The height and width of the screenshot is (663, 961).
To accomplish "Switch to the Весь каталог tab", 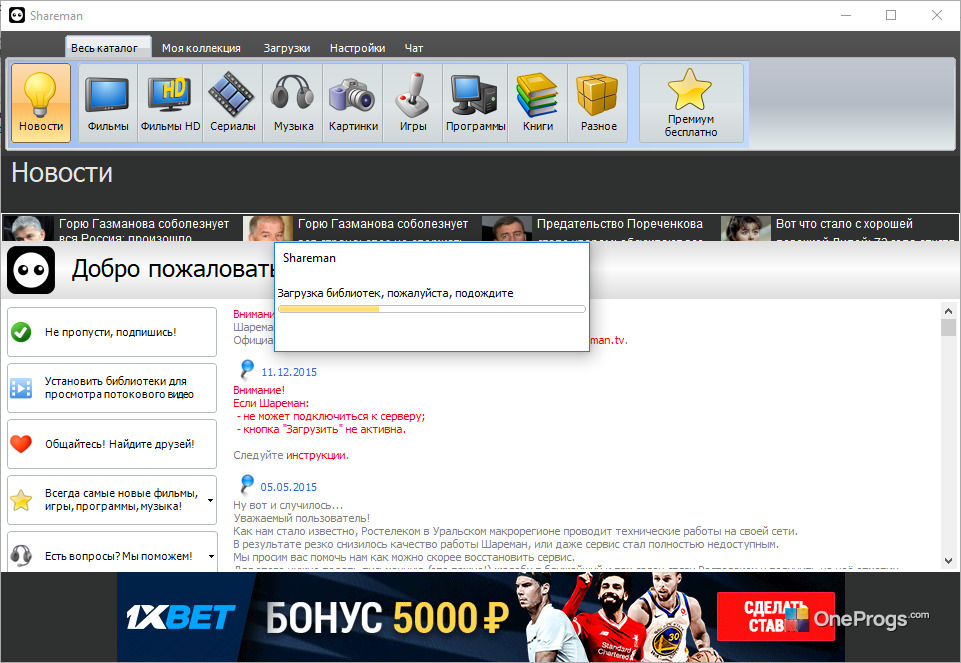I will pos(108,48).
